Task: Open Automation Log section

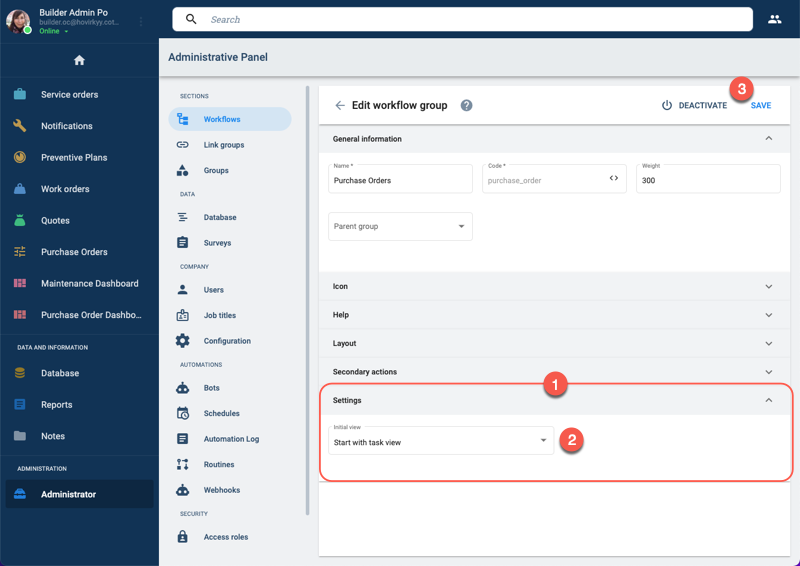Action: click(230, 439)
